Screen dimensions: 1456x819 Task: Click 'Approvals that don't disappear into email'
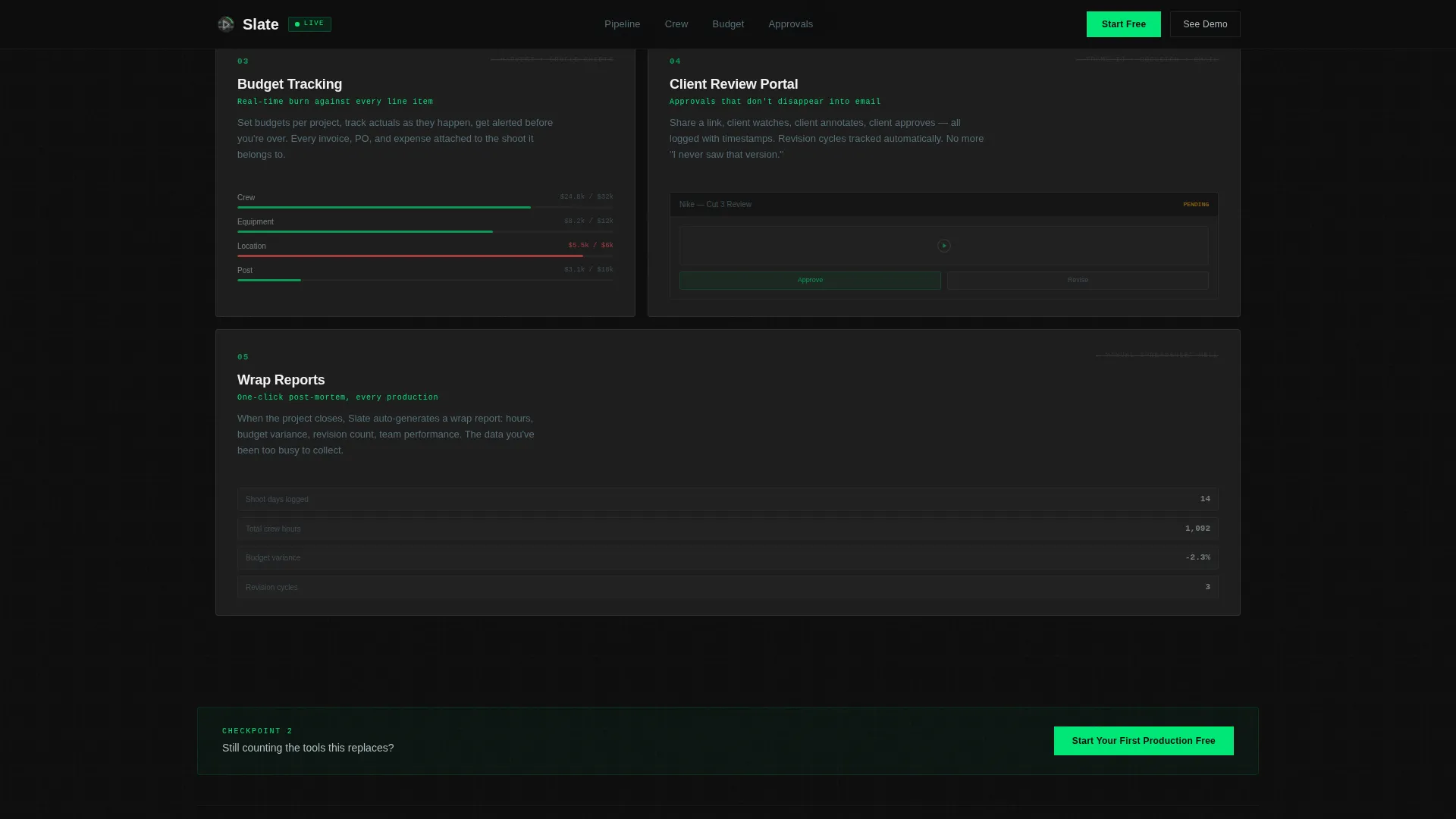pos(775,102)
